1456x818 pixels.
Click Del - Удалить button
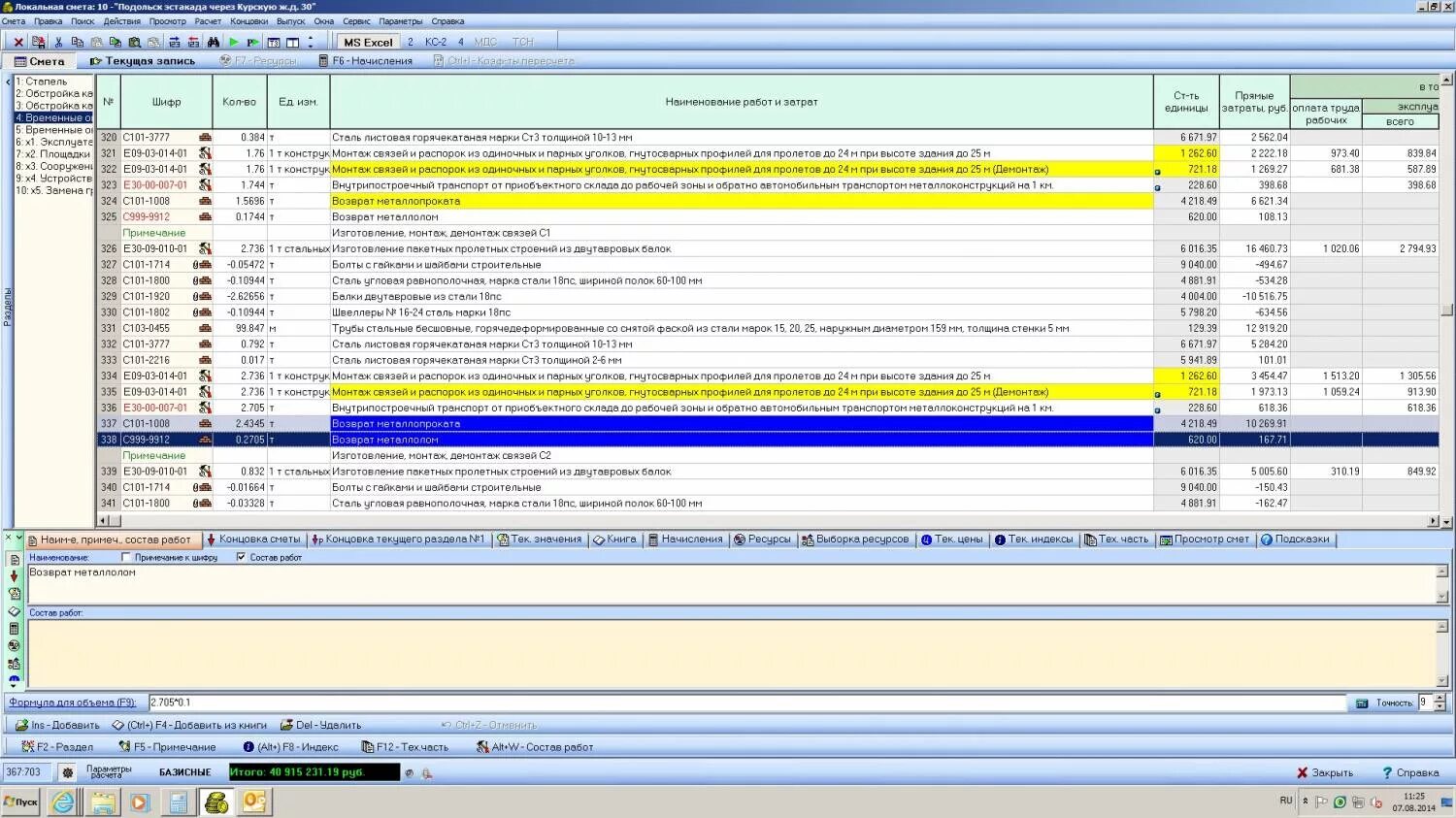point(321,725)
